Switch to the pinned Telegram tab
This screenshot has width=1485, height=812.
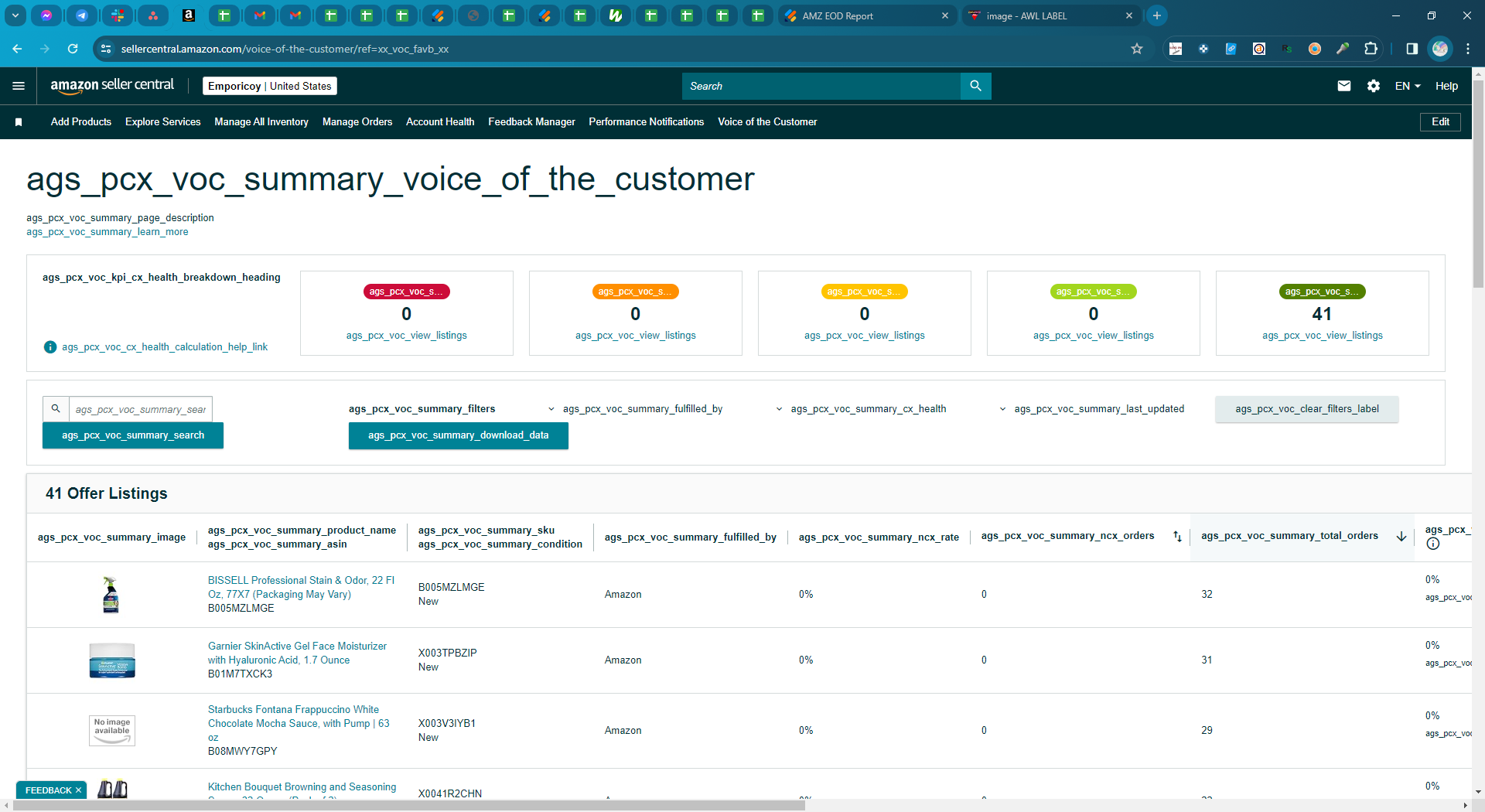(x=82, y=15)
